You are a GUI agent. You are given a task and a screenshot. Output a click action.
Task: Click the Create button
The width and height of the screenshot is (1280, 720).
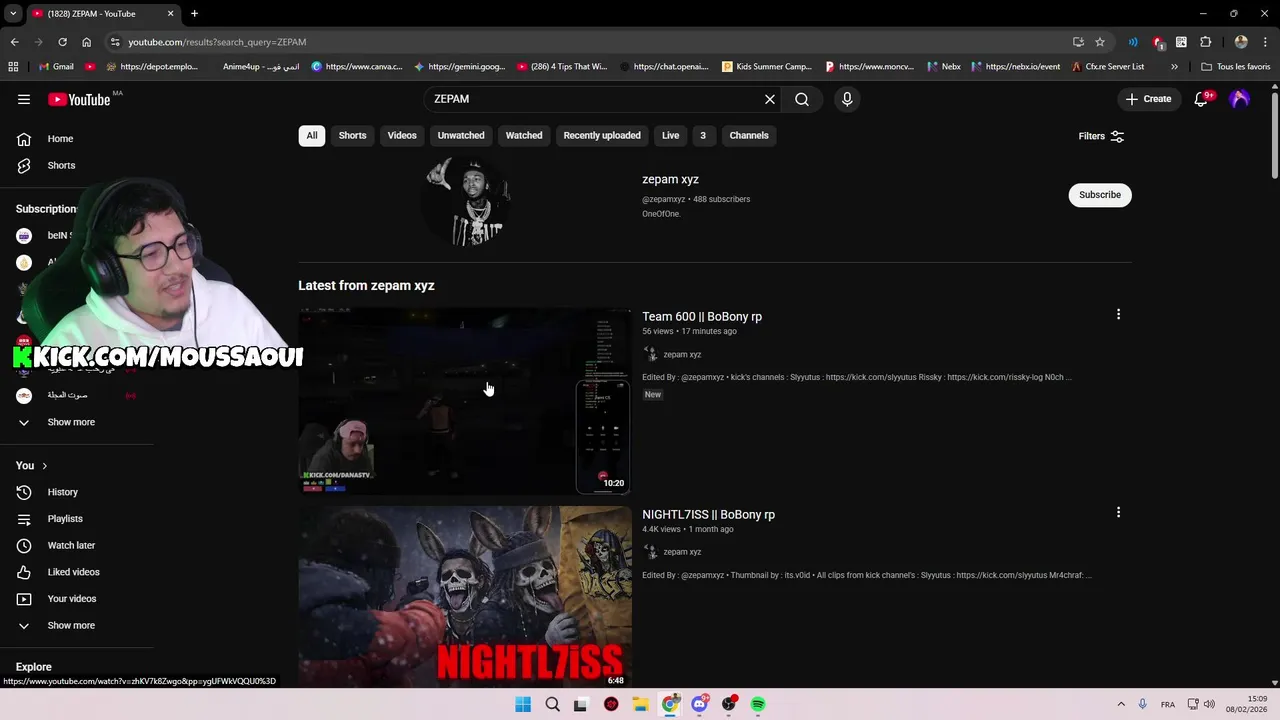tap(1148, 99)
